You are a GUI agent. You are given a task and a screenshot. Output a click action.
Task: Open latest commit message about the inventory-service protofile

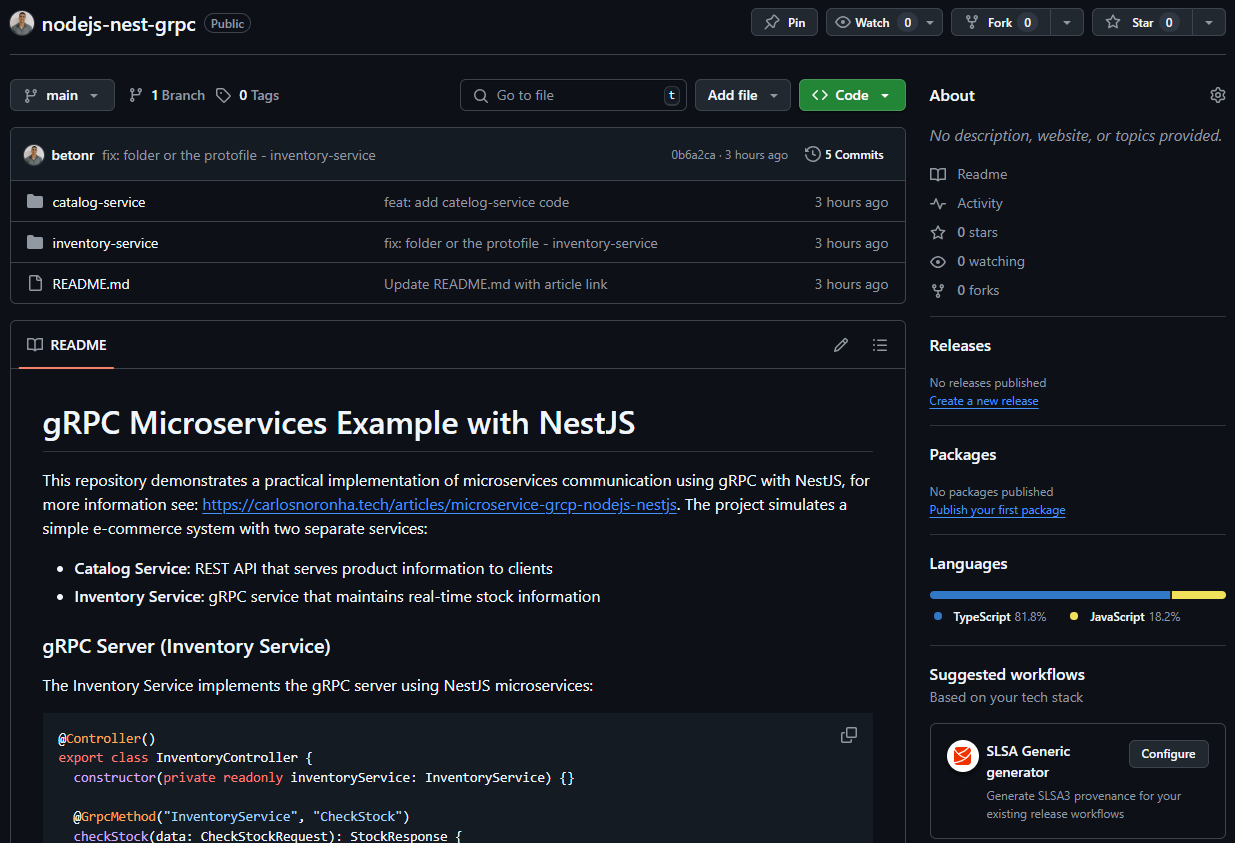click(x=239, y=155)
